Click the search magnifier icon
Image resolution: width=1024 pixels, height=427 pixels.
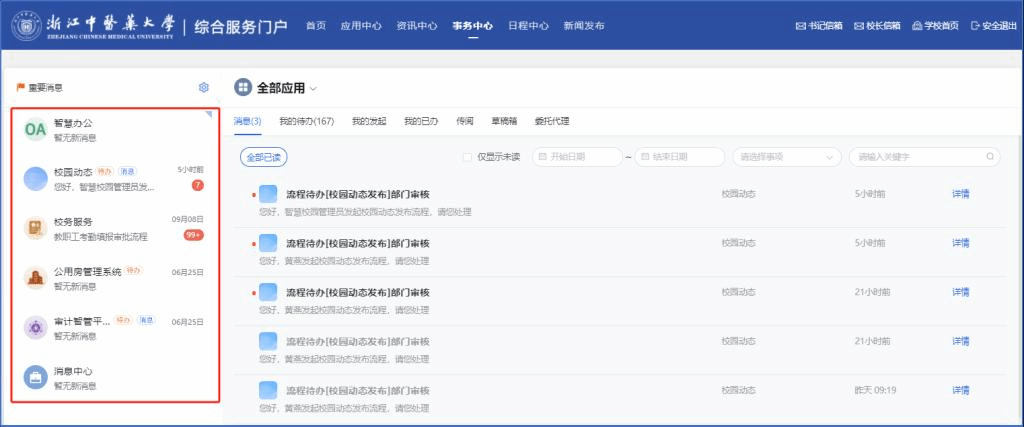coord(990,157)
